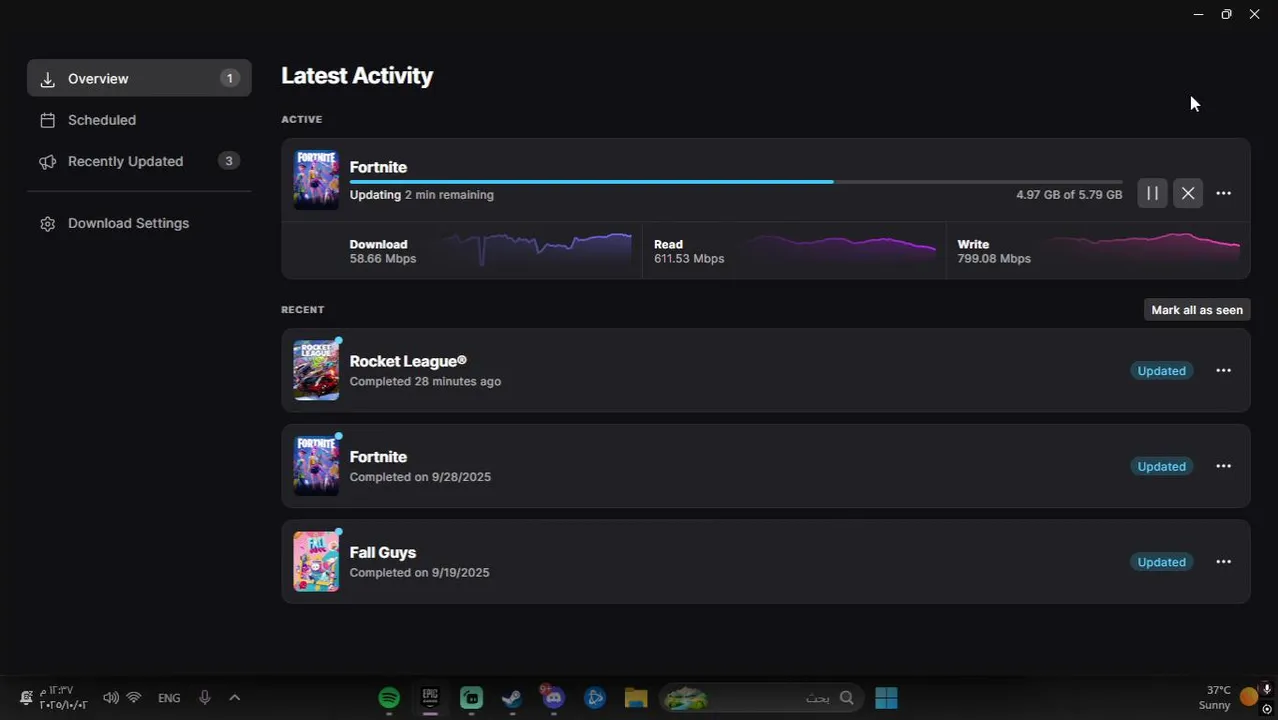Click the 799.08 Mbps write value
The height and width of the screenshot is (720, 1278).
(x=994, y=258)
